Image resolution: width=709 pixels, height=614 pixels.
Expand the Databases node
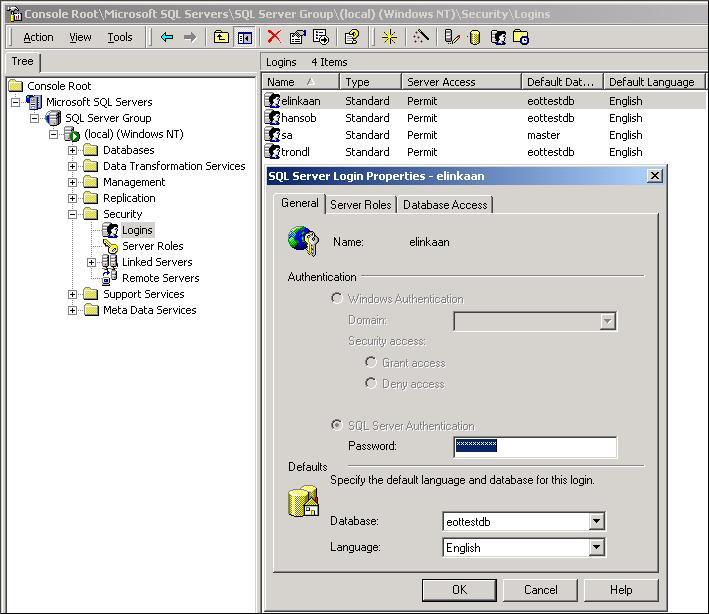click(x=72, y=150)
